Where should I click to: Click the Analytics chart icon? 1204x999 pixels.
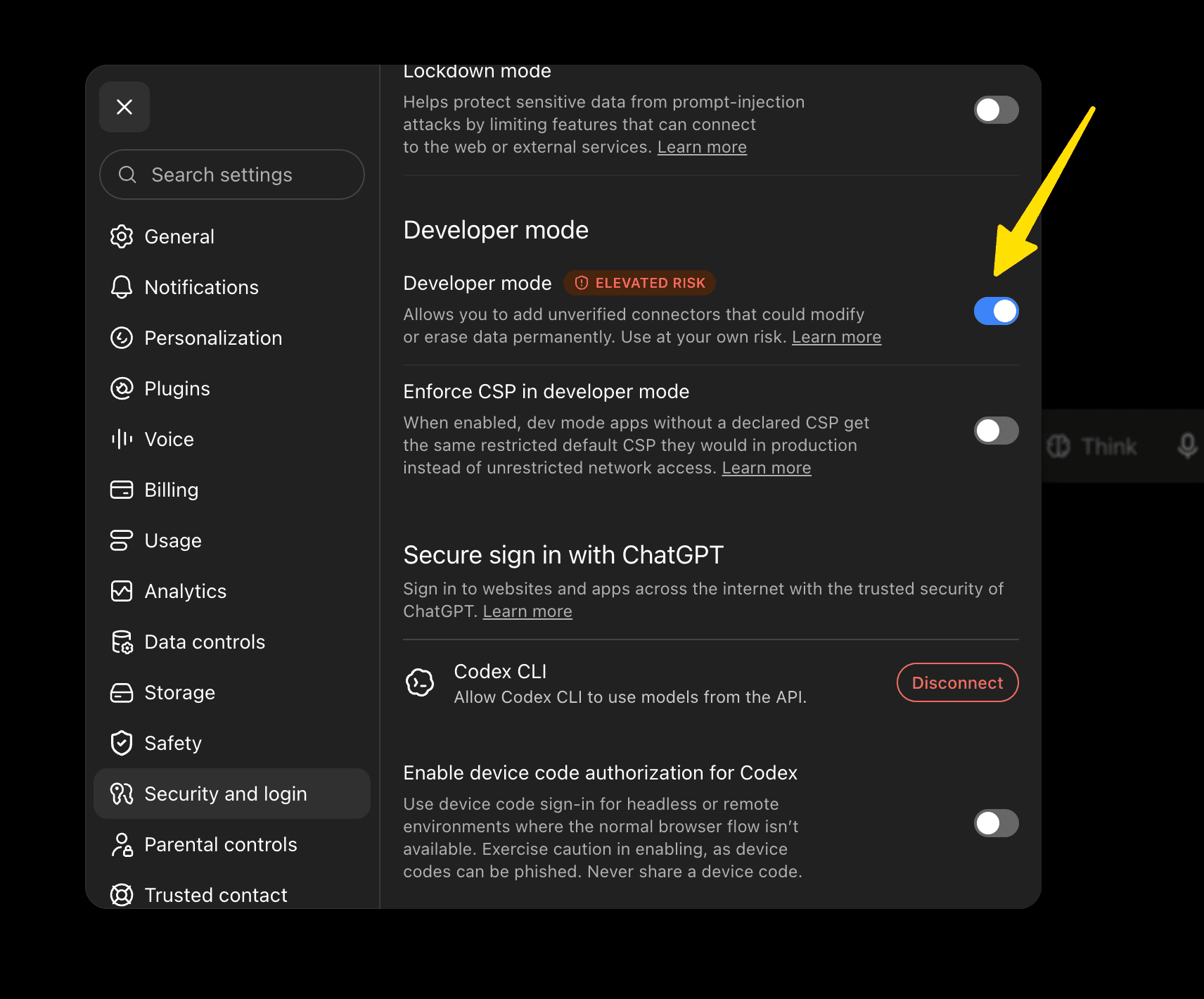pos(122,591)
